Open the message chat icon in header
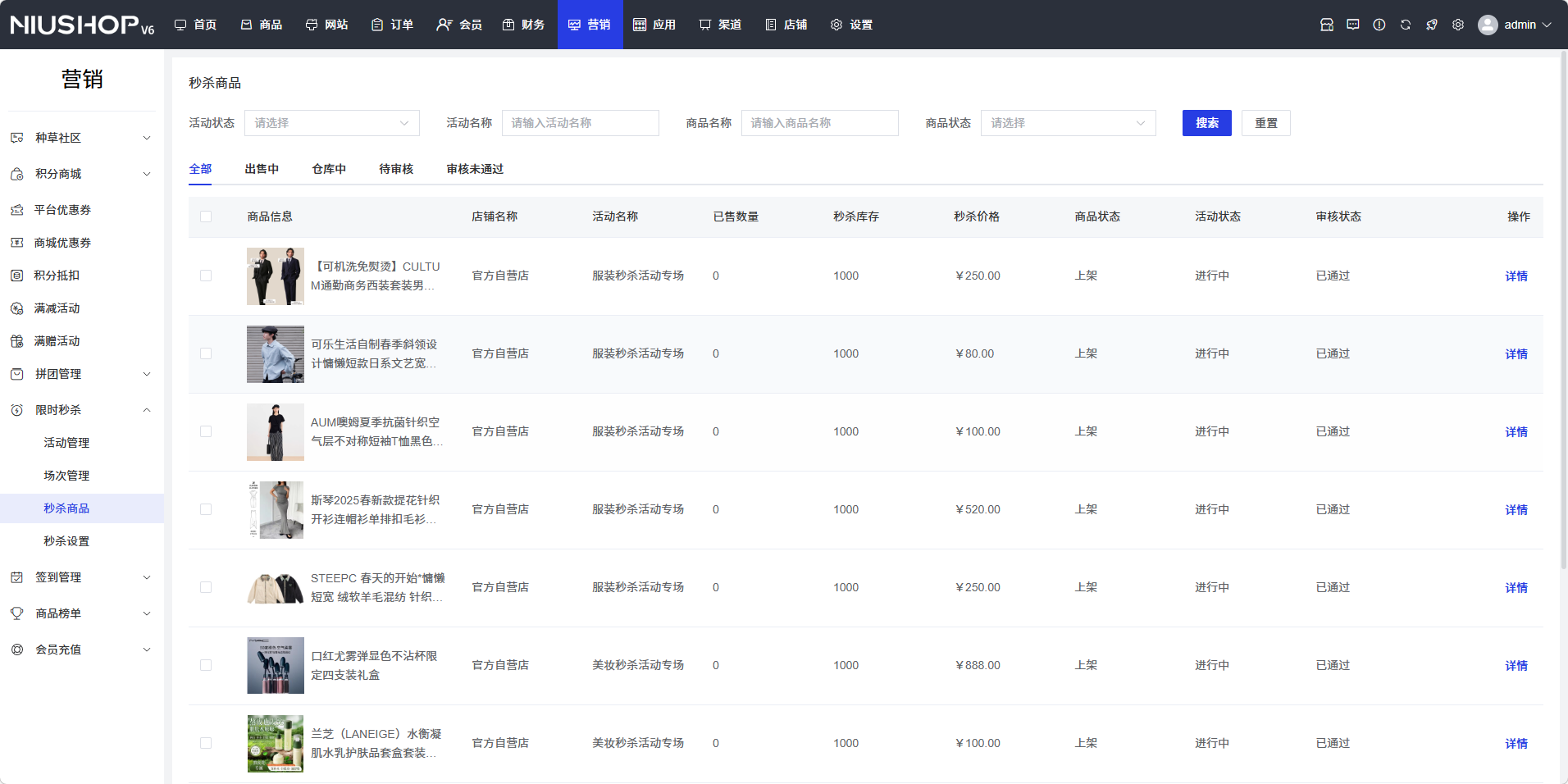Viewport: 1568px width, 784px height. point(1352,25)
